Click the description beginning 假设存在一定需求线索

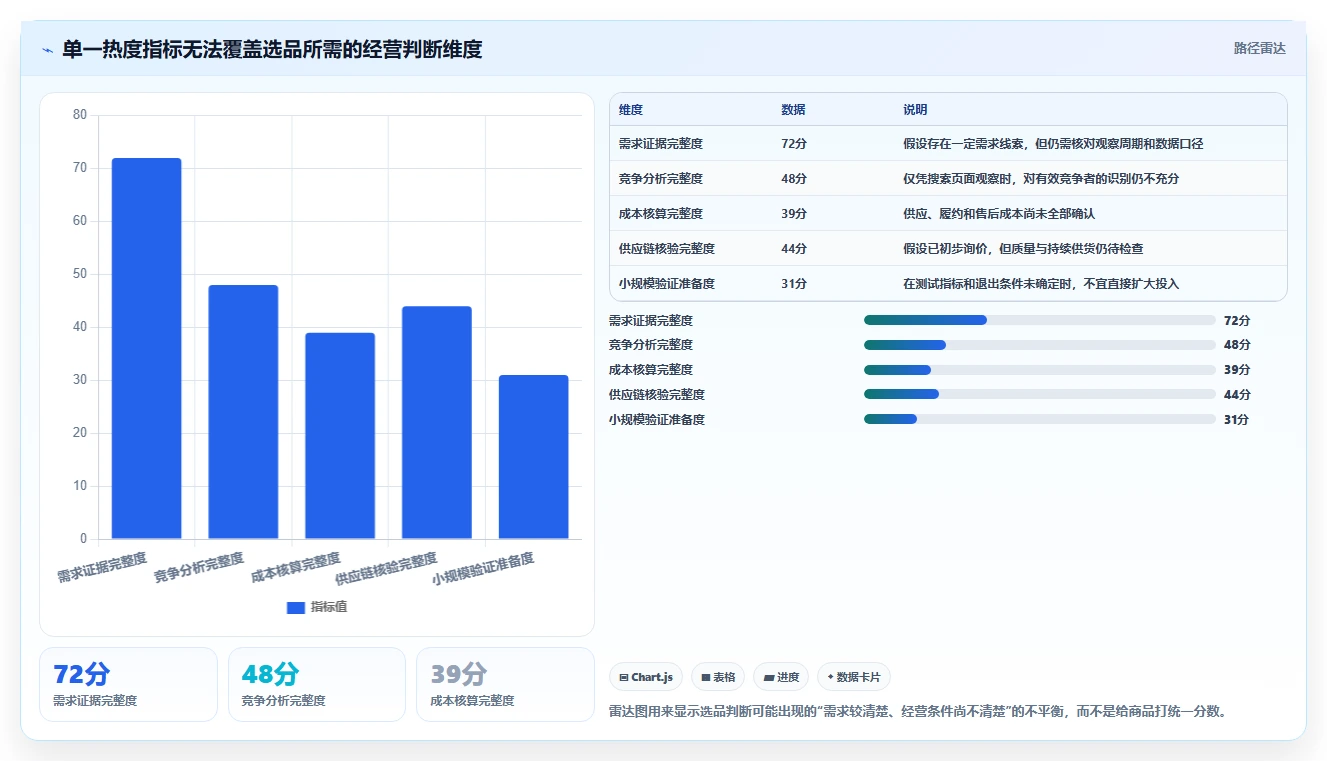1053,144
